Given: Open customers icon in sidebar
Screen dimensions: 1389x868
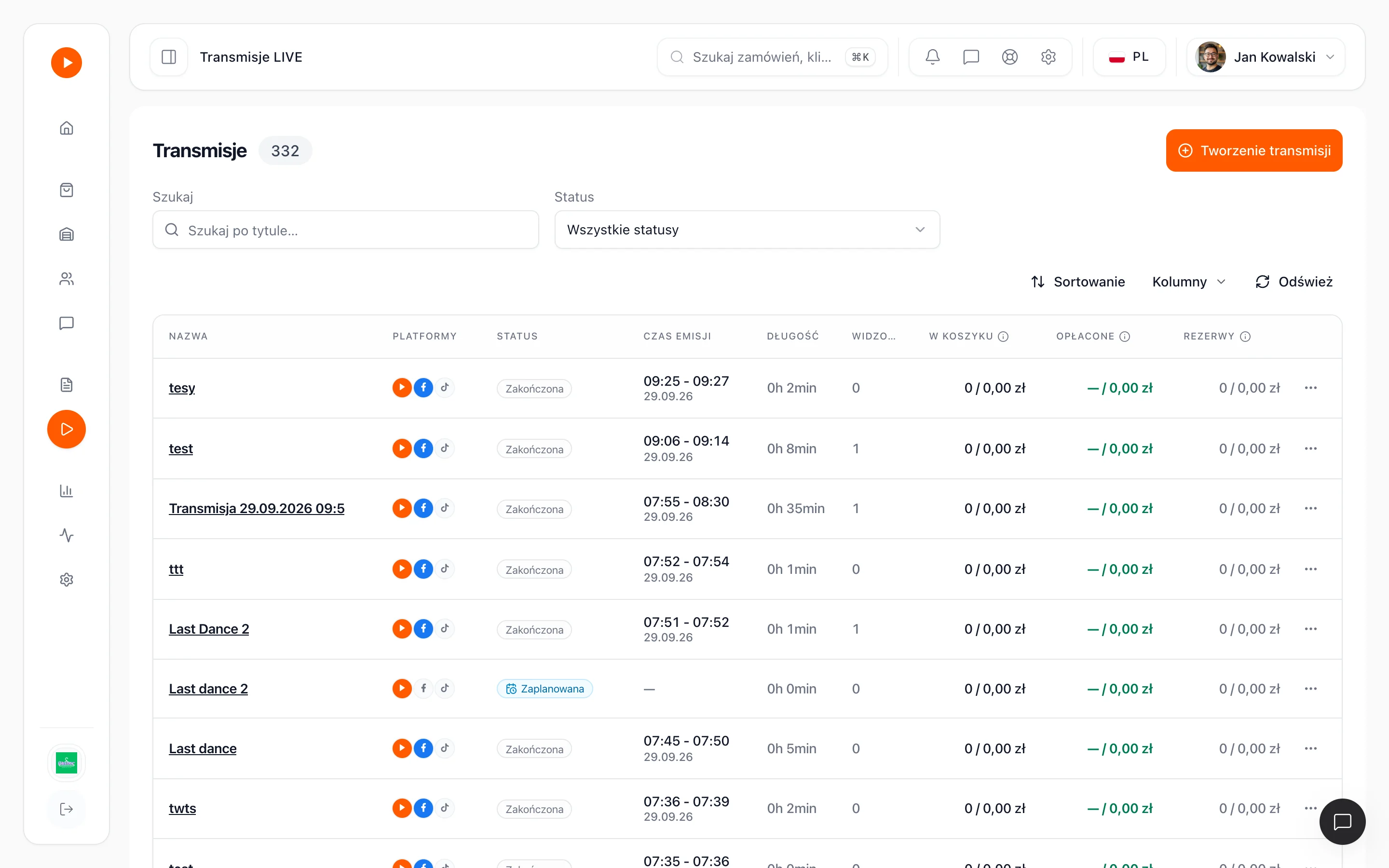Looking at the screenshot, I should tap(67, 279).
